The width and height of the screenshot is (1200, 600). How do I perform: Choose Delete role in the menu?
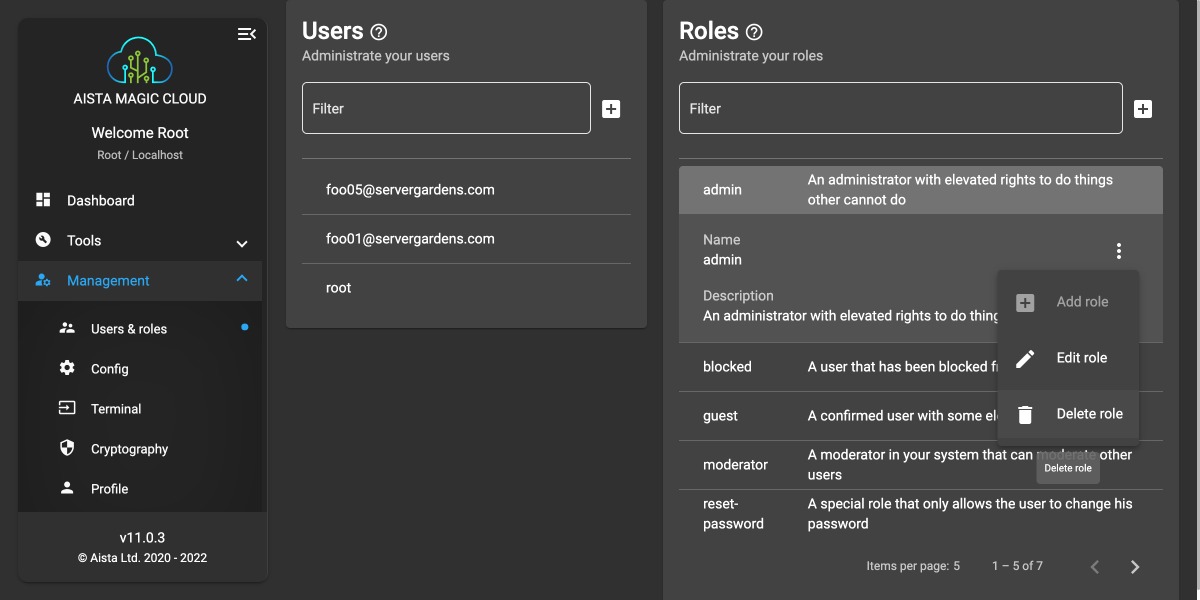pyautogui.click(x=1068, y=414)
